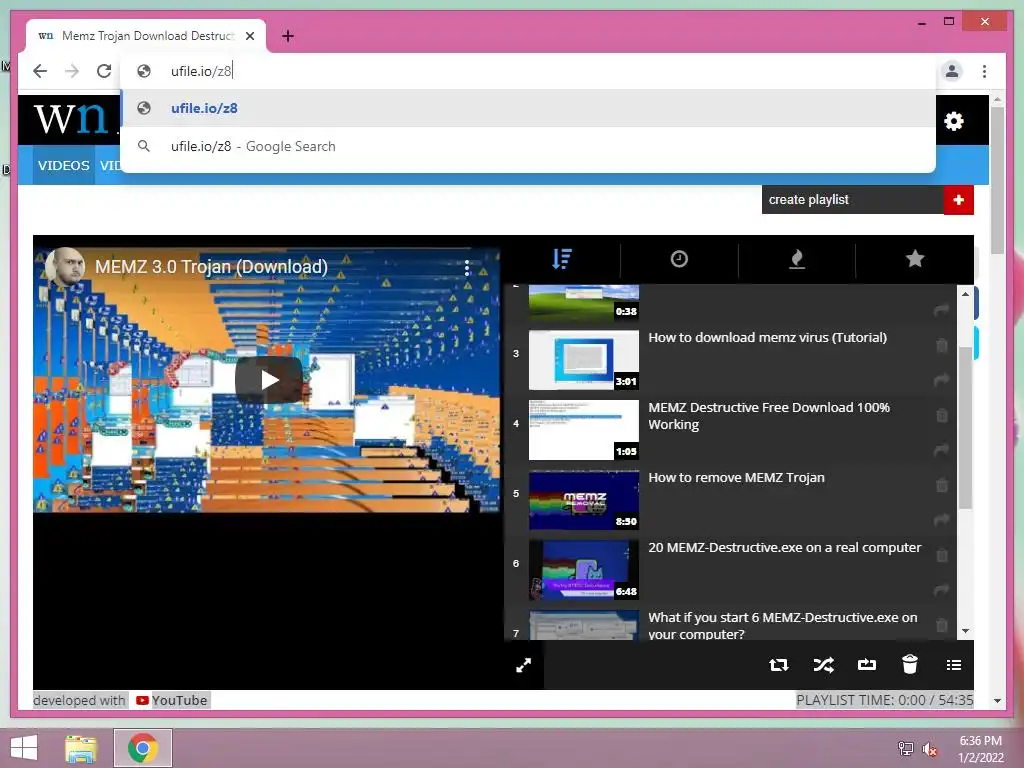1024x768 pixels.
Task: Delete the How to remove MEMZ Trojan item
Action: click(x=942, y=485)
